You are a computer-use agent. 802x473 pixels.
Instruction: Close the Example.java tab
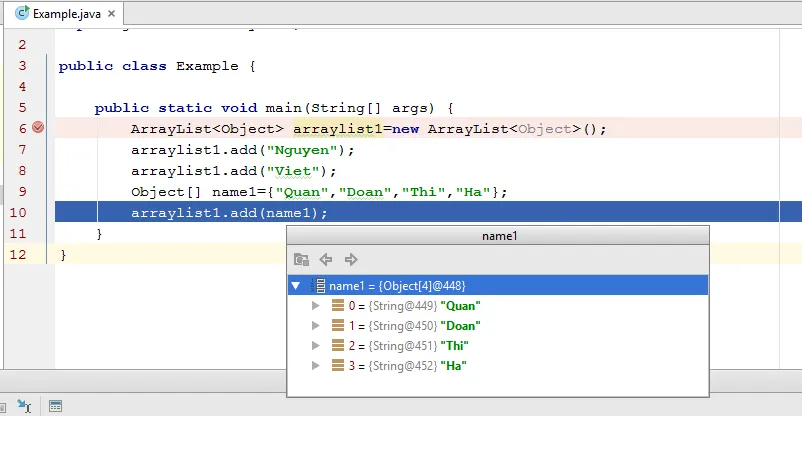click(112, 14)
